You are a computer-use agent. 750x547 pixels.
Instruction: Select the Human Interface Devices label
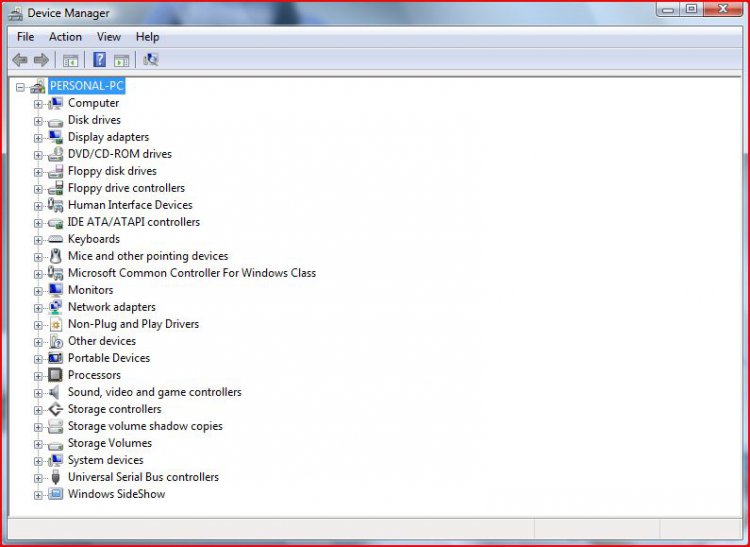(x=130, y=205)
